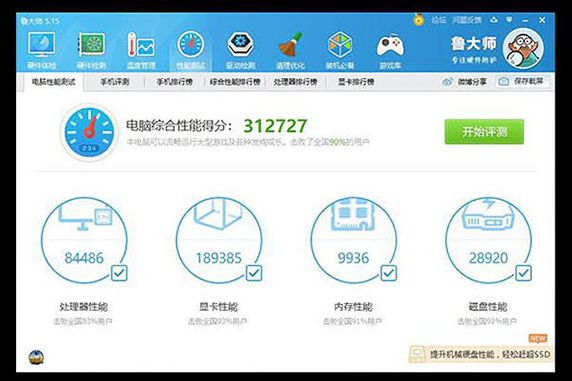The height and width of the screenshot is (381, 572).
Task: Uncheck the 显卡性能 test checkbox
Action: coord(254,273)
